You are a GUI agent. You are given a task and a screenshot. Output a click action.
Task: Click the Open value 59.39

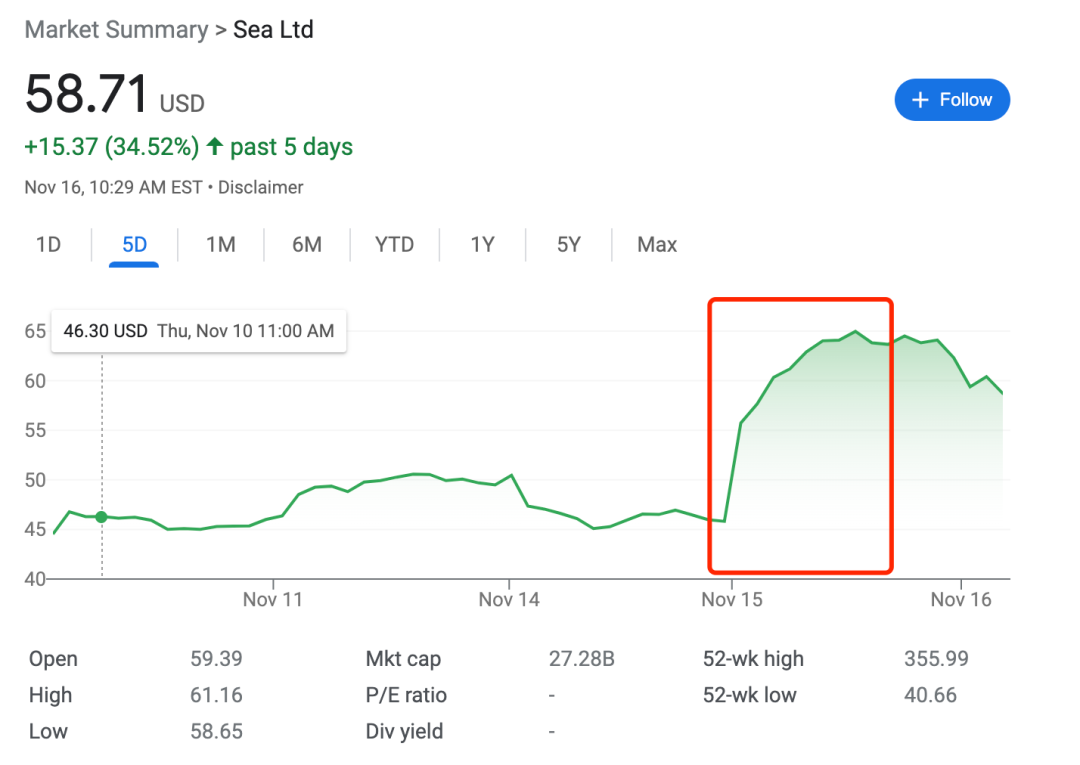216,658
